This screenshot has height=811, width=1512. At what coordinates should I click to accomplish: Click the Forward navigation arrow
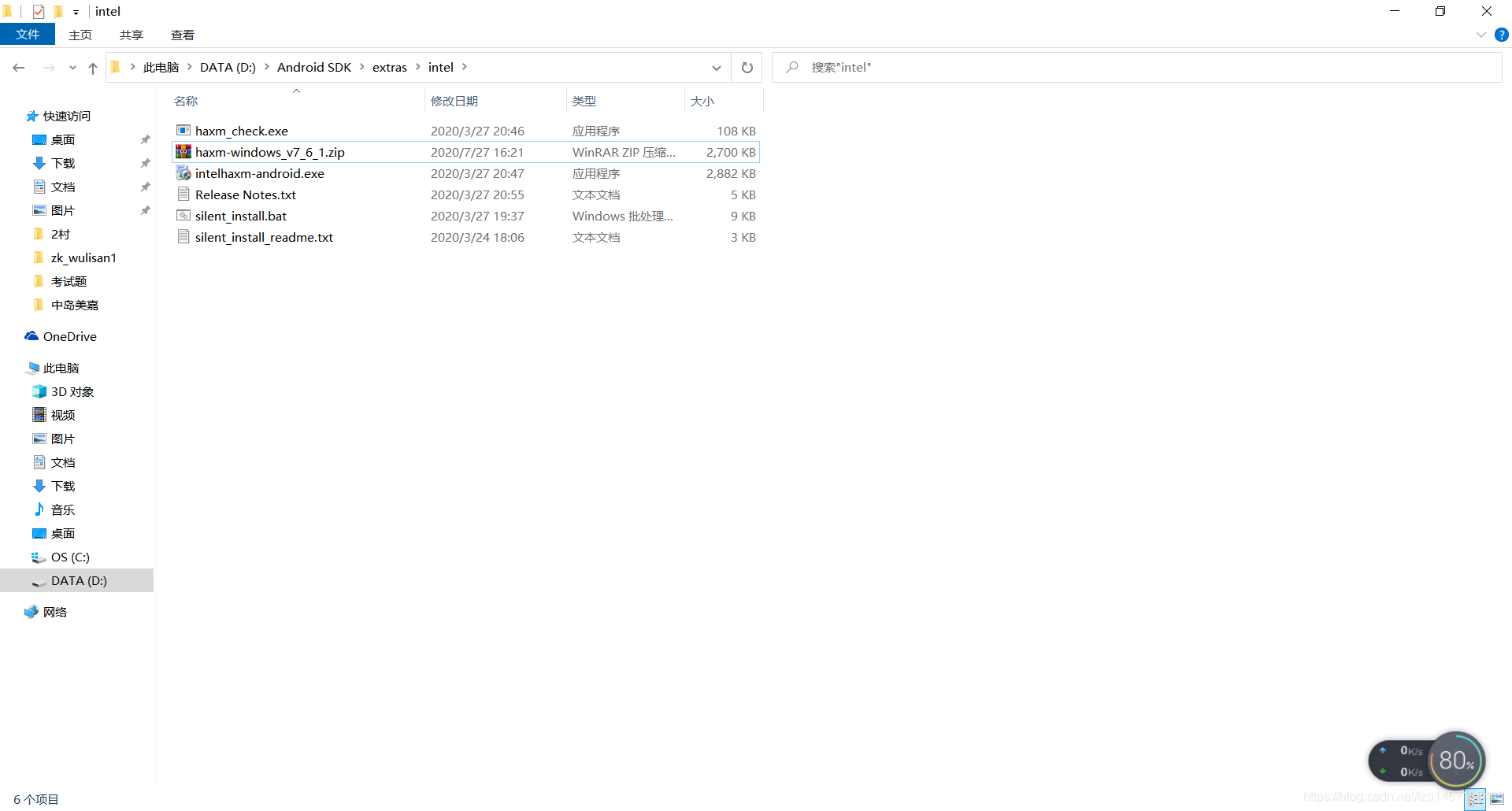pyautogui.click(x=49, y=68)
